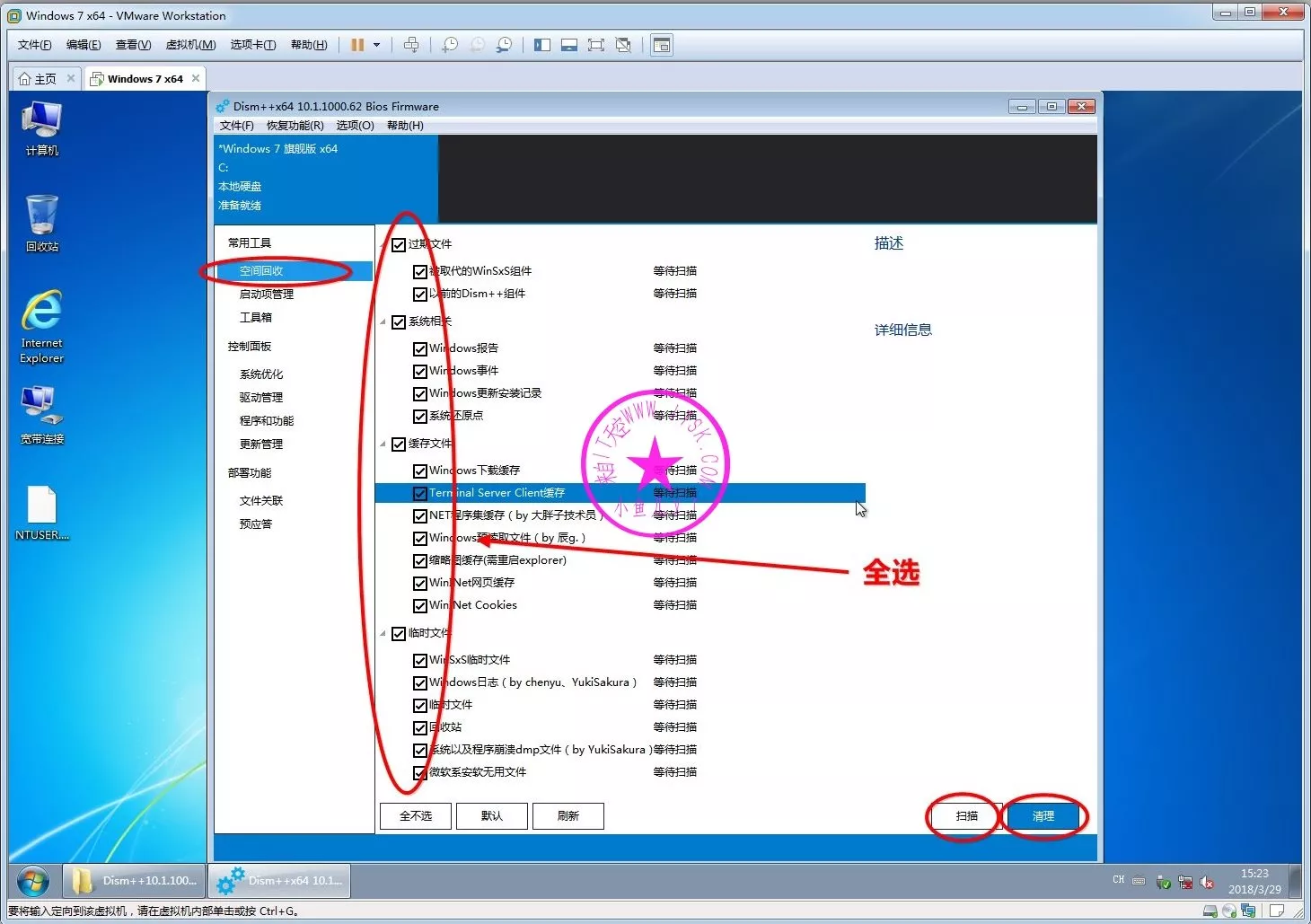The image size is (1311, 924).
Task: Collapse the 缓存文件 group expander arrow
Action: click(x=383, y=444)
